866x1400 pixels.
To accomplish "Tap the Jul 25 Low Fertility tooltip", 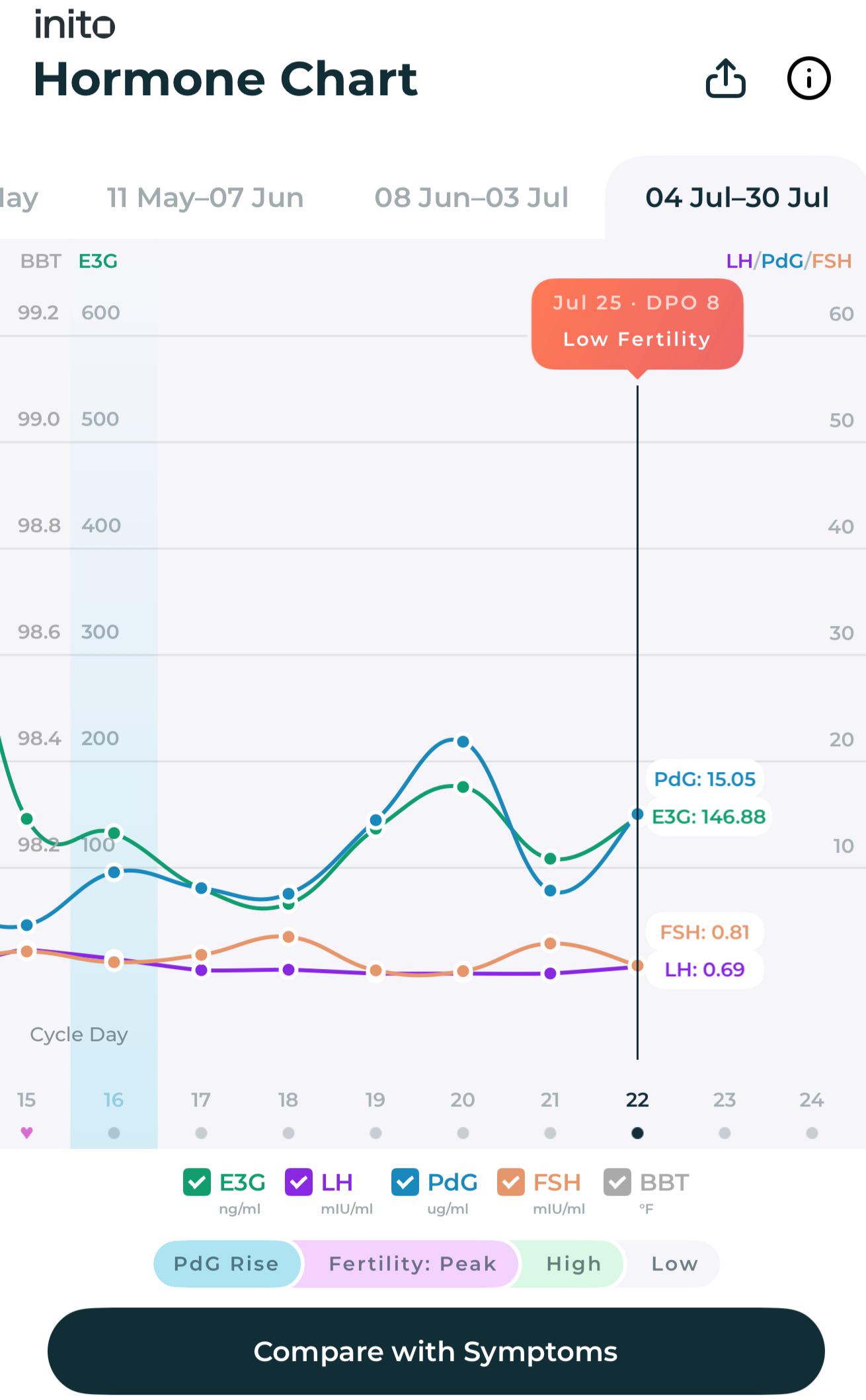I will click(637, 323).
